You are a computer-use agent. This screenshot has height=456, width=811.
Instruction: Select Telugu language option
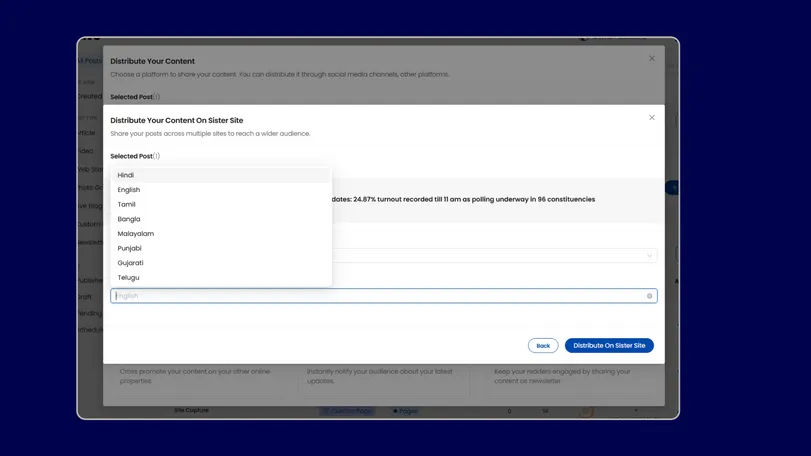pos(221,278)
